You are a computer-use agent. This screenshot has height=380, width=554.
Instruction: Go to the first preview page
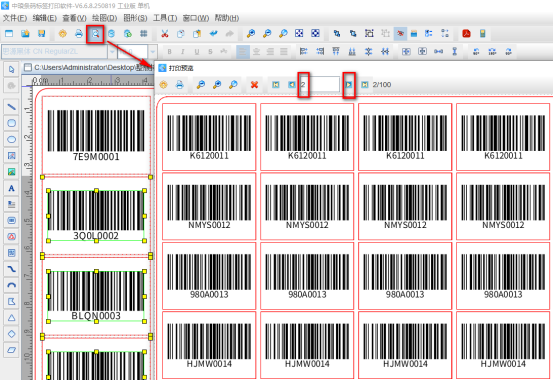click(x=276, y=84)
